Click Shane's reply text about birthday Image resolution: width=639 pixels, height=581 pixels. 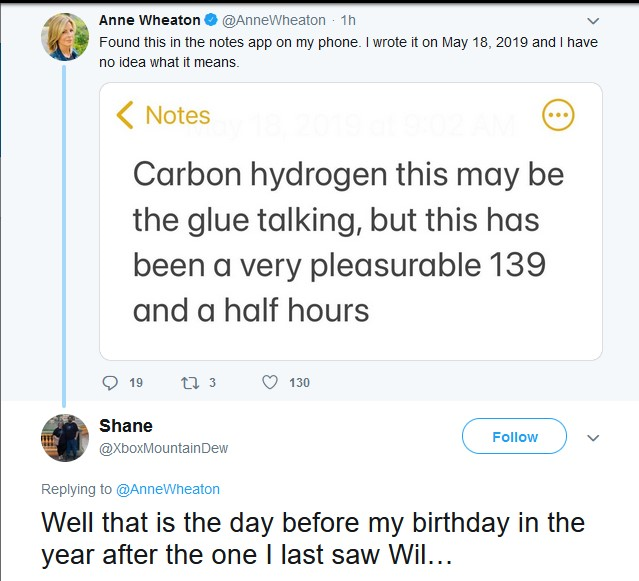(312, 538)
